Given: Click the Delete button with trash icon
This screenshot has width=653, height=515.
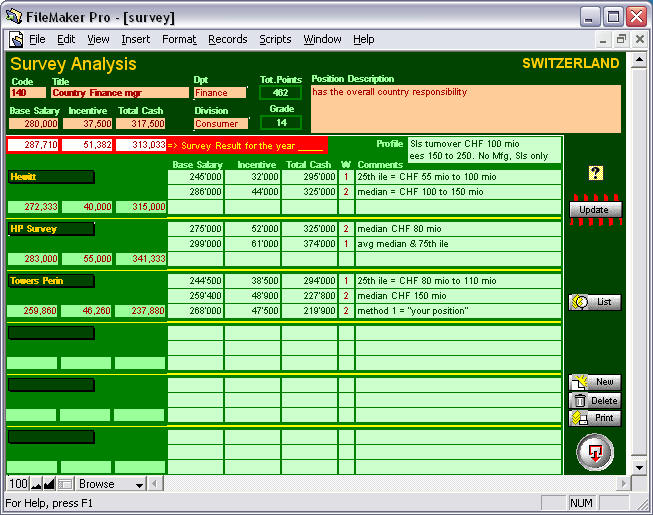Looking at the screenshot, I should click(x=595, y=400).
